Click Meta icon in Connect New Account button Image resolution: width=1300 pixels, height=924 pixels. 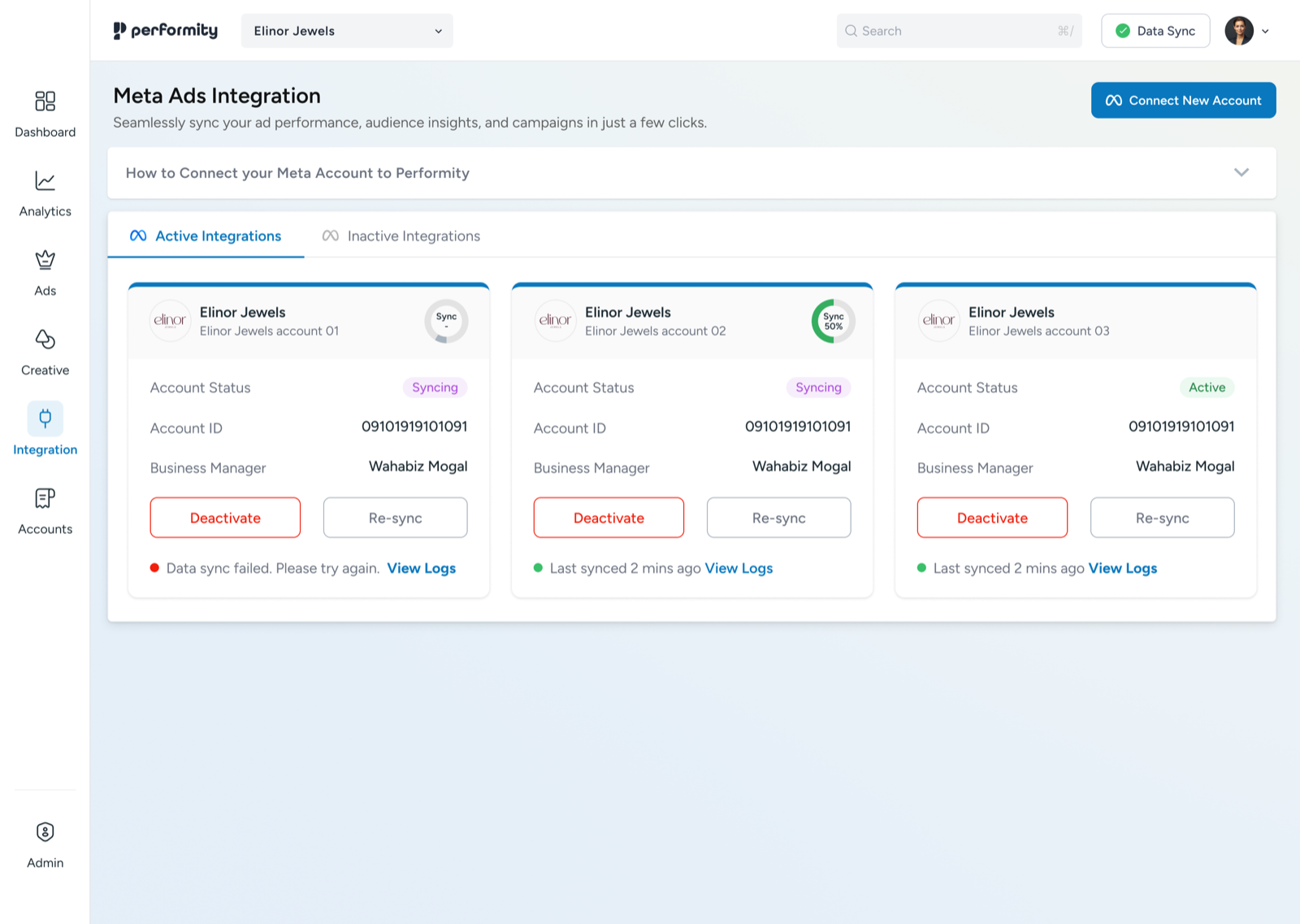(x=1114, y=100)
